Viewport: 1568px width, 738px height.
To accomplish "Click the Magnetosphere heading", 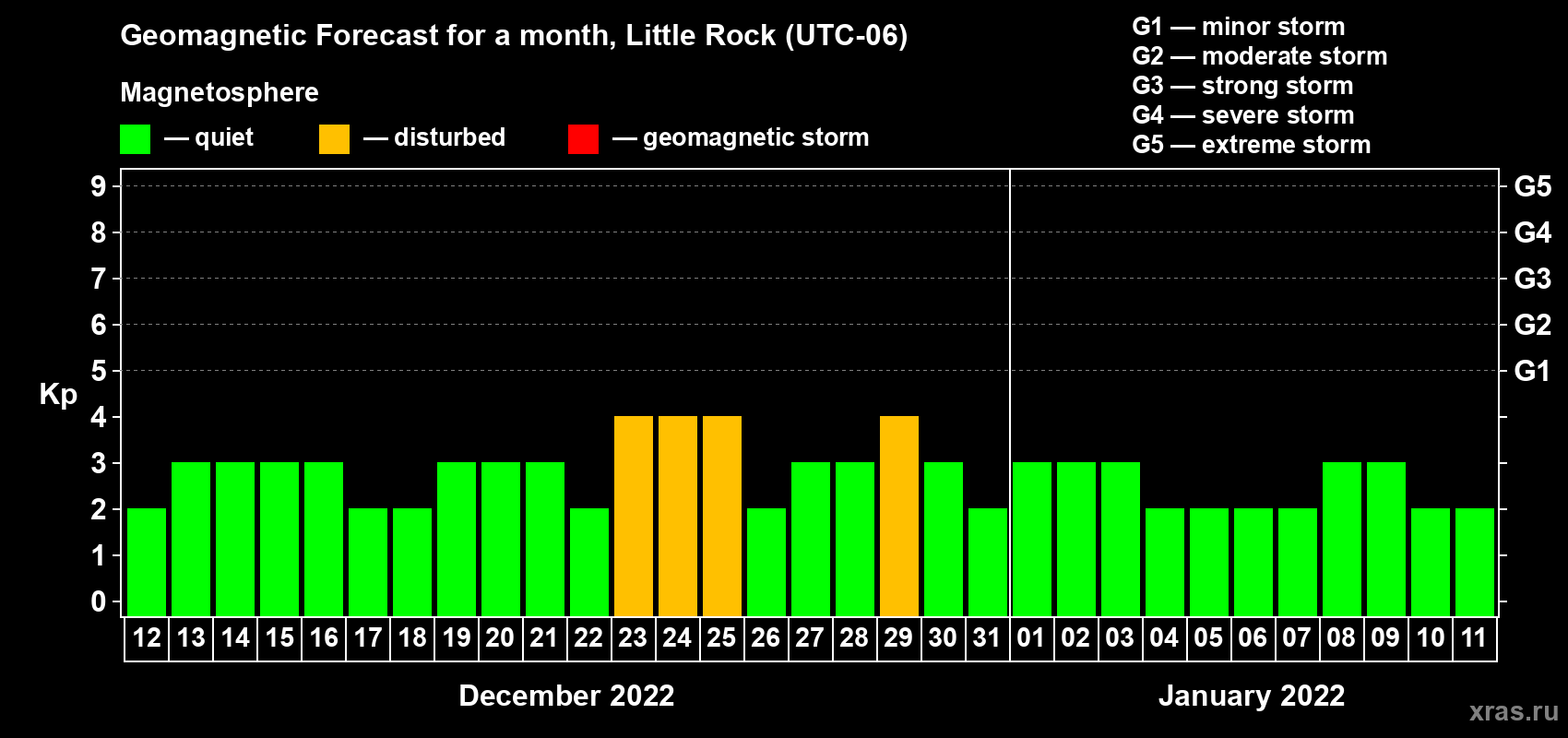I will point(220,92).
